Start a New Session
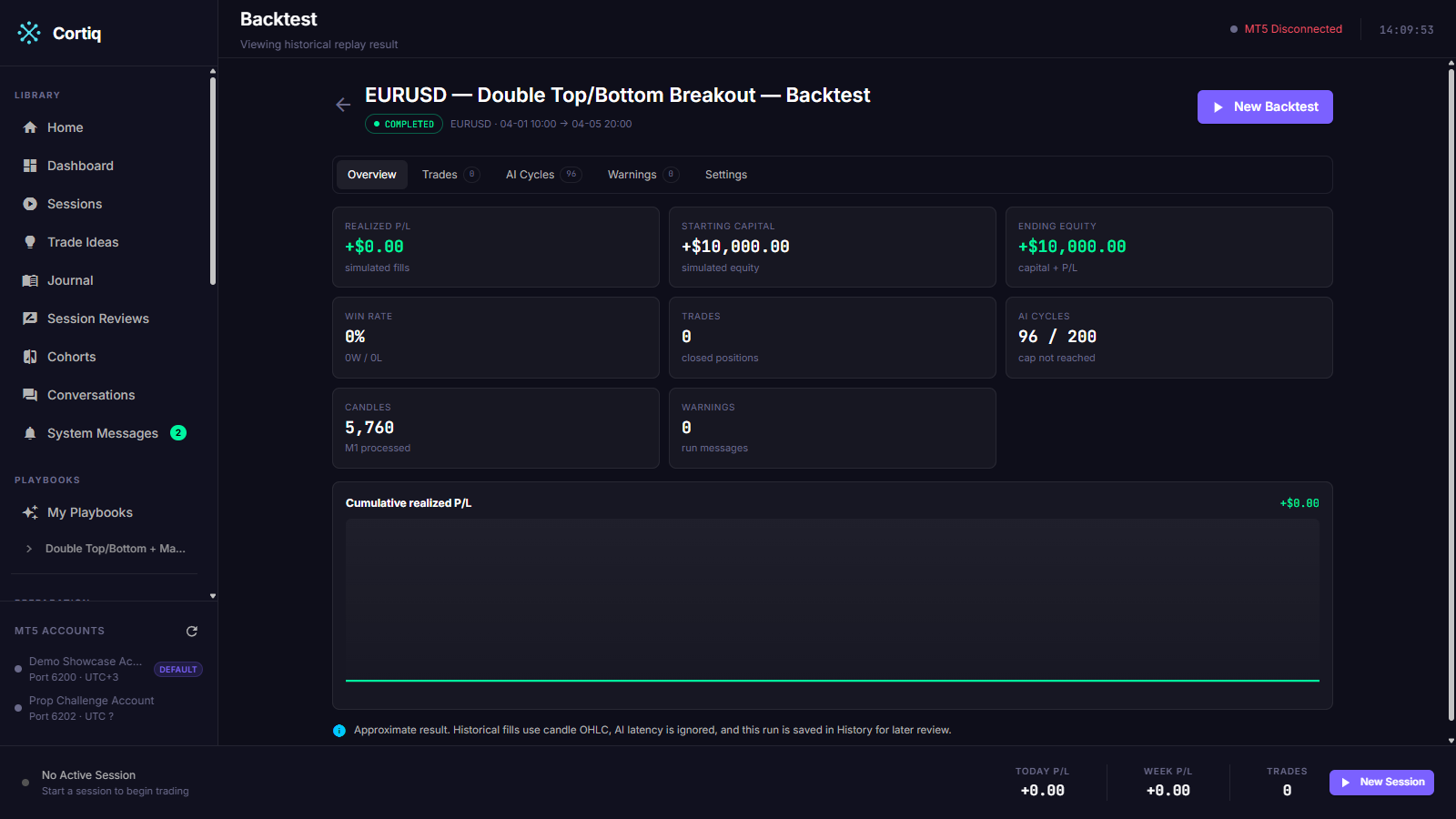Viewport: 1456px width, 819px height. [1381, 783]
